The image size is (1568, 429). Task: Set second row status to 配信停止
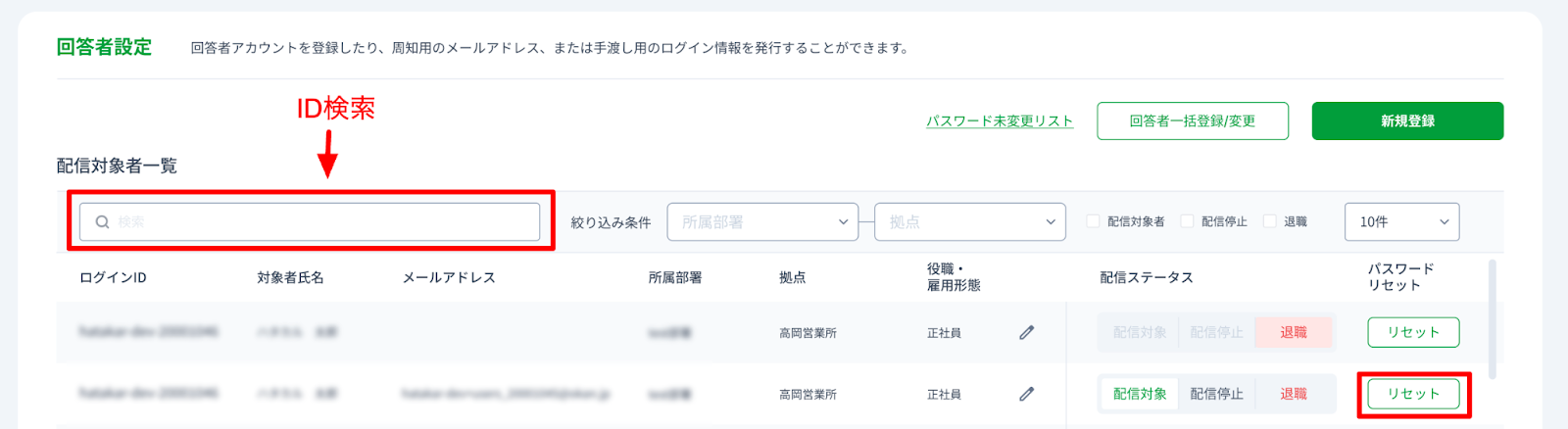point(1216,394)
